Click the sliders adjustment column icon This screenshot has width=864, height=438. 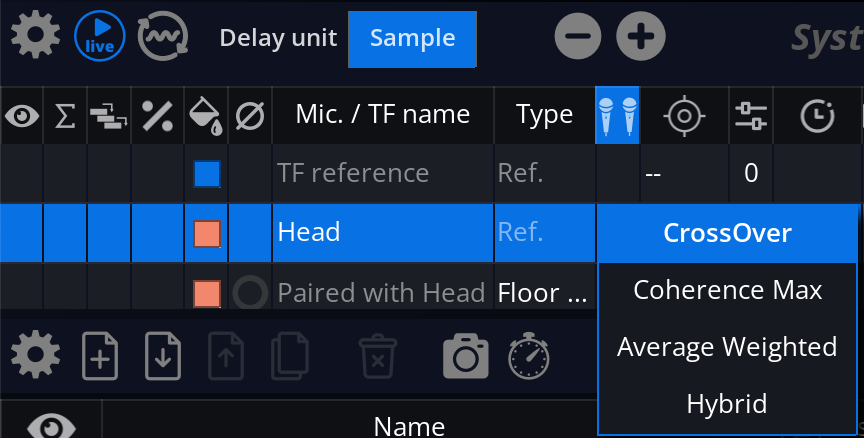(751, 115)
